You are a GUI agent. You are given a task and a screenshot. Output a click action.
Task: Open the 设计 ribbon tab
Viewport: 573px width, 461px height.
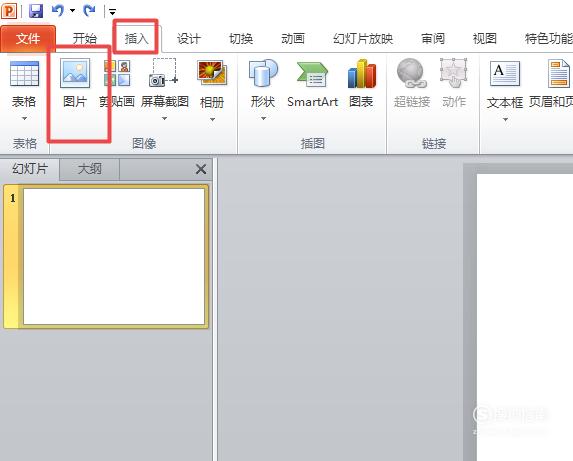(189, 38)
